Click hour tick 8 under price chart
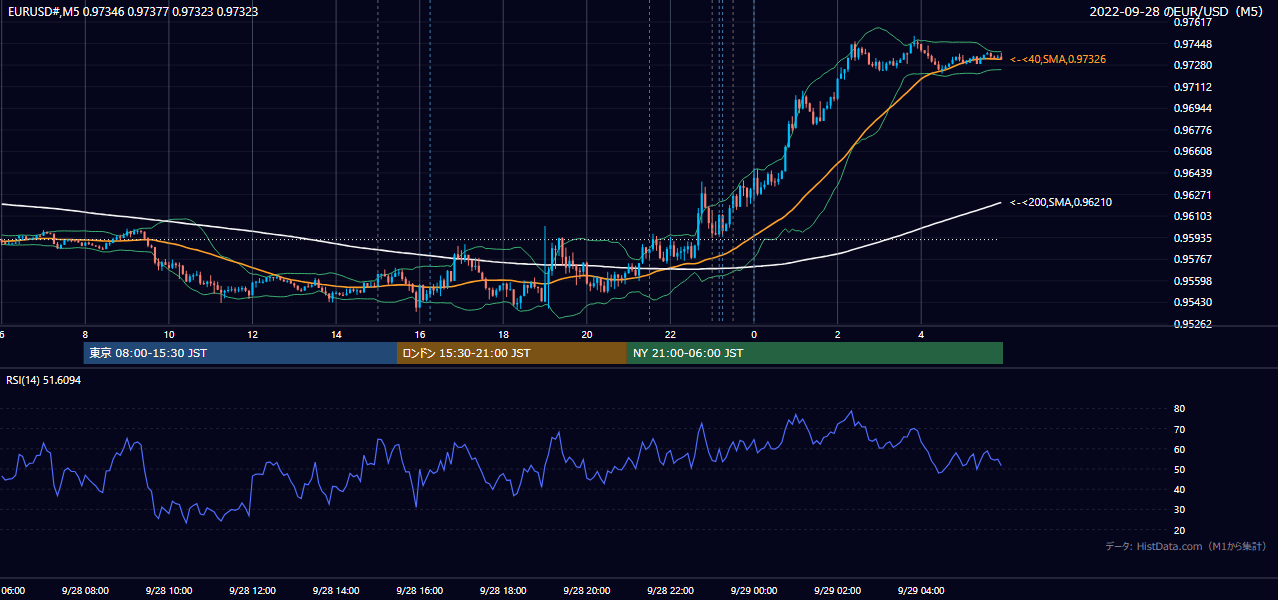 click(85, 335)
